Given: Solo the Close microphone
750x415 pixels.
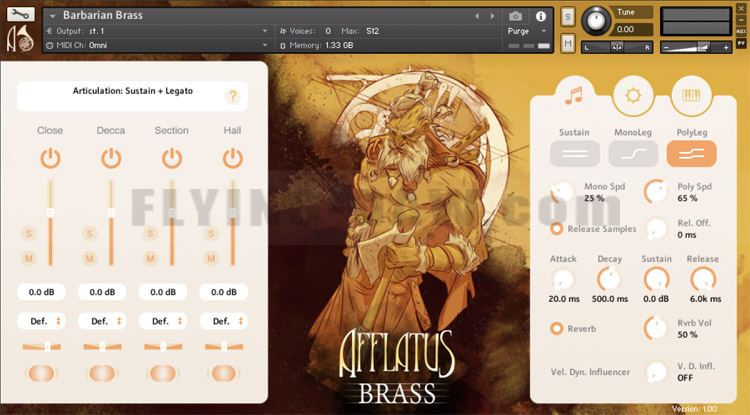Looking at the screenshot, I should pyautogui.click(x=29, y=233).
